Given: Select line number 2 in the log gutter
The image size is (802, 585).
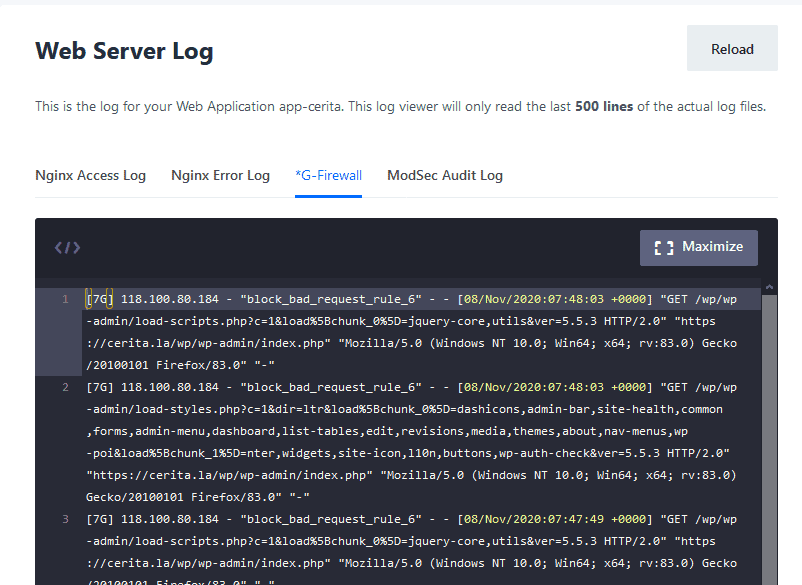Looking at the screenshot, I should click(x=64, y=387).
